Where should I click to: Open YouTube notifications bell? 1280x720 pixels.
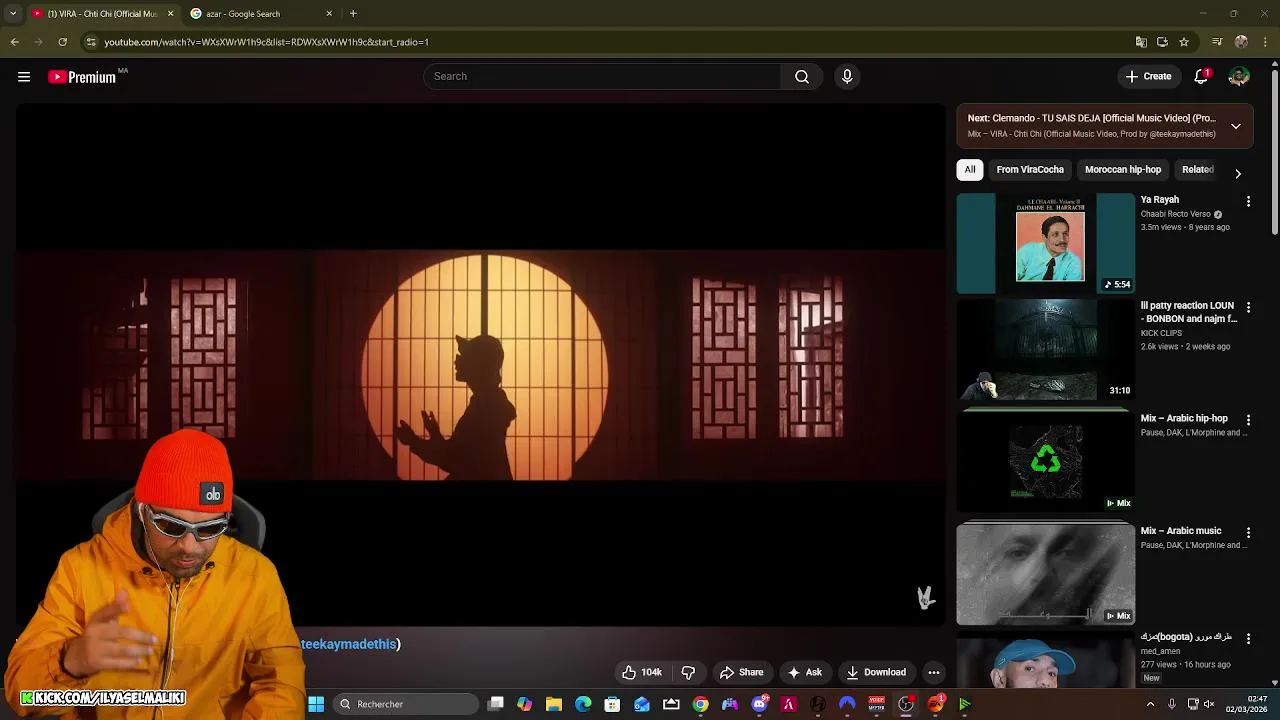(1201, 77)
